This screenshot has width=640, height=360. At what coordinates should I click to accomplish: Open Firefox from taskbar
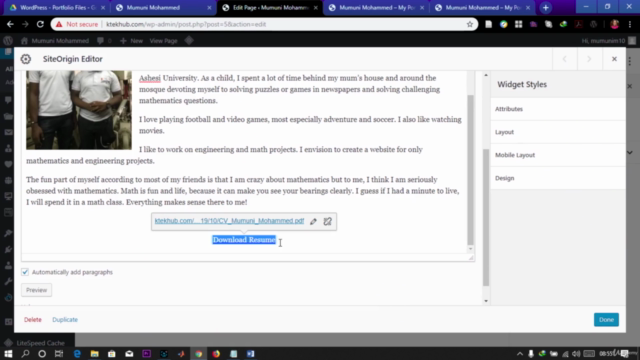click(x=216, y=353)
